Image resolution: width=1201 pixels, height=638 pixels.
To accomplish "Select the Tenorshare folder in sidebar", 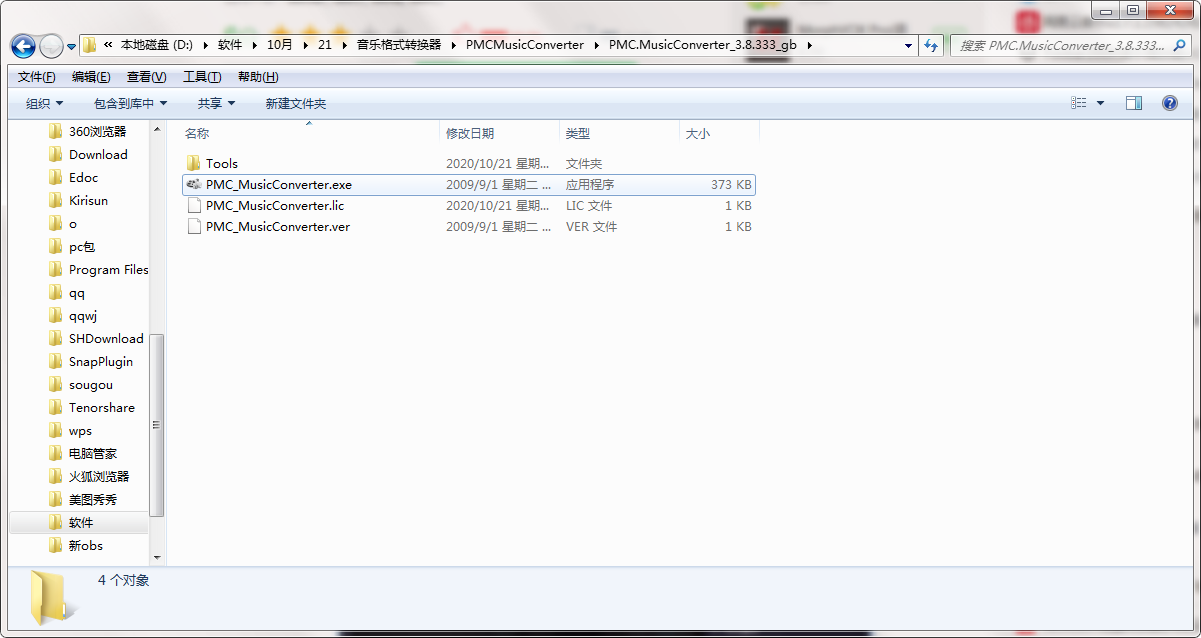I will pos(103,408).
